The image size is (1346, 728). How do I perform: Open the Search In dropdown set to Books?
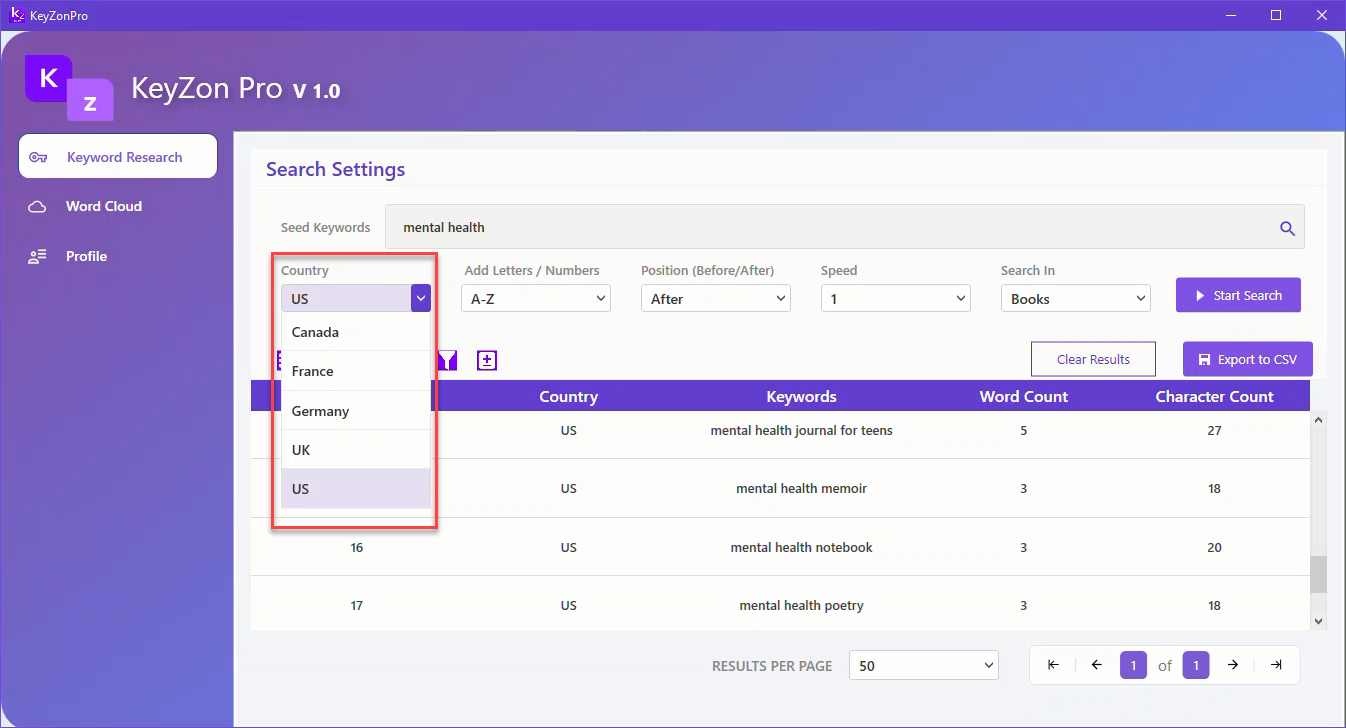(1075, 299)
